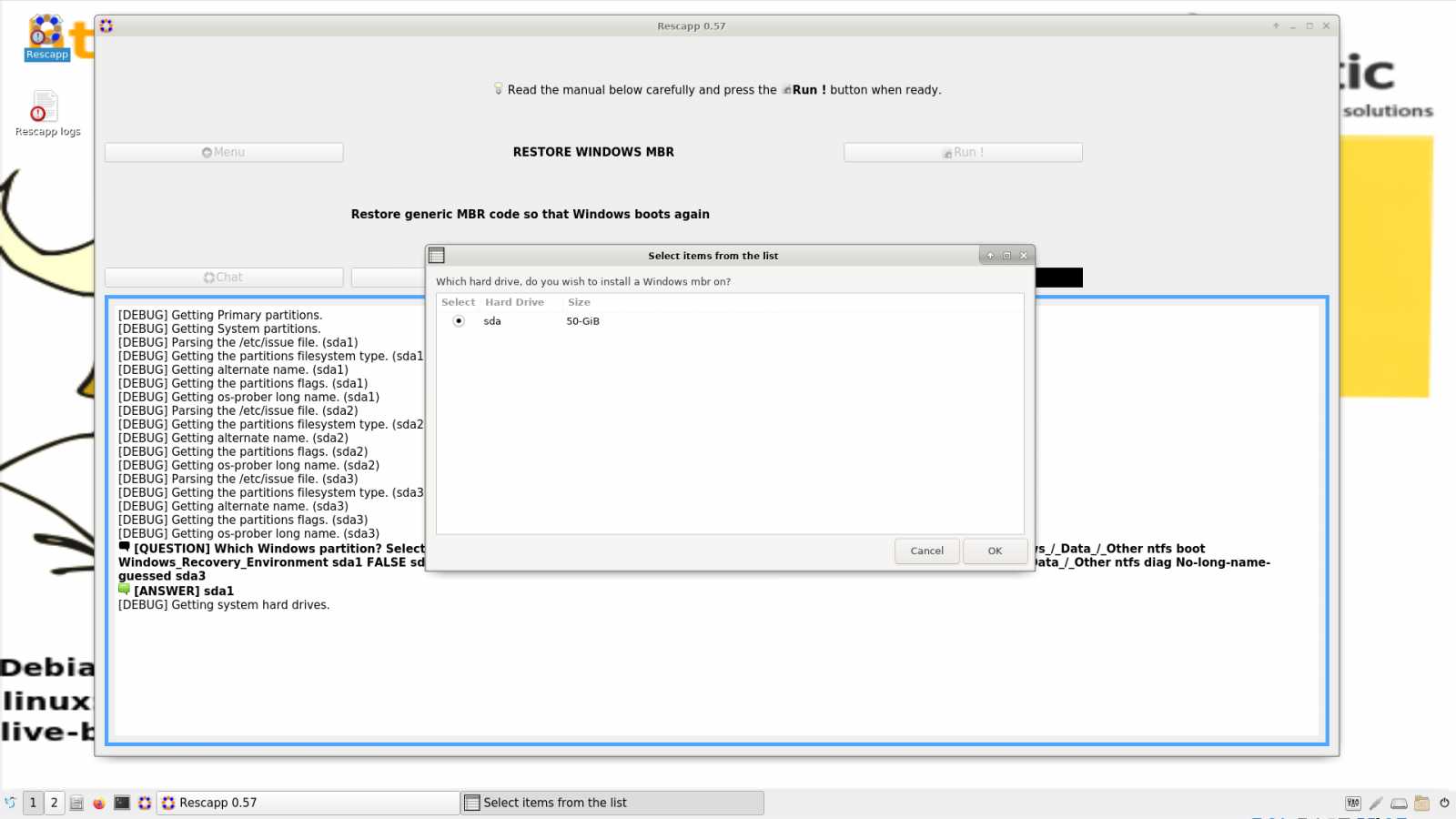
Task: Click the '[ANSWER] sda1' log line
Action: tap(176, 591)
